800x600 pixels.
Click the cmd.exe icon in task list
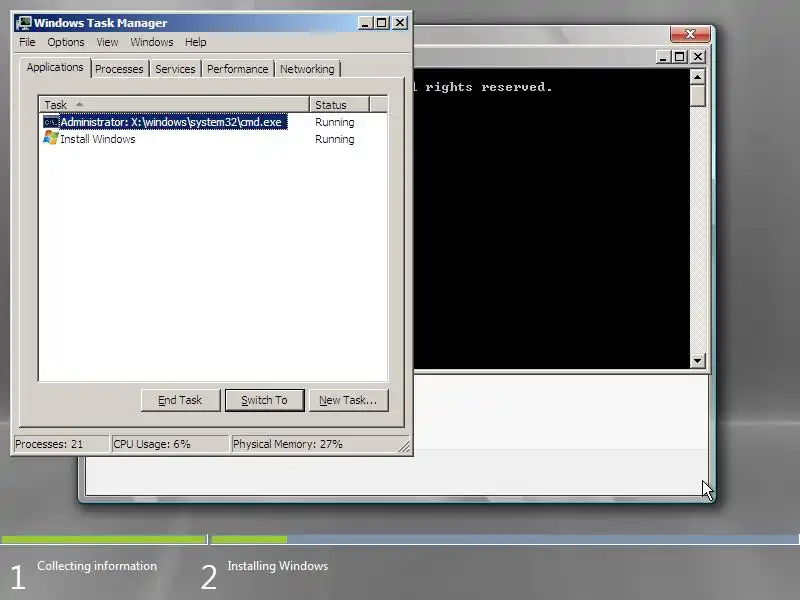51,122
